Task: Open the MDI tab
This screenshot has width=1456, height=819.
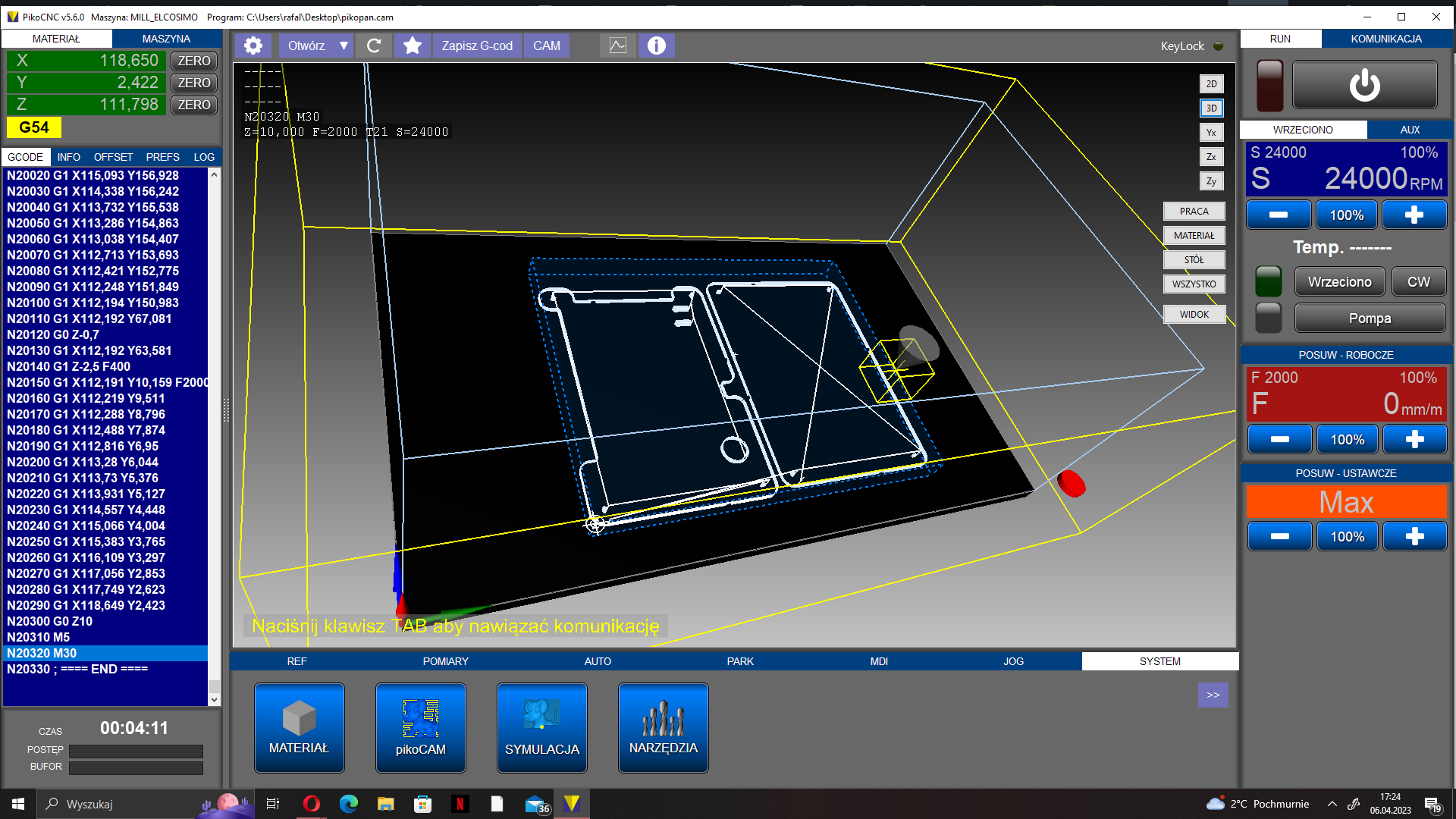Action: pyautogui.click(x=879, y=661)
